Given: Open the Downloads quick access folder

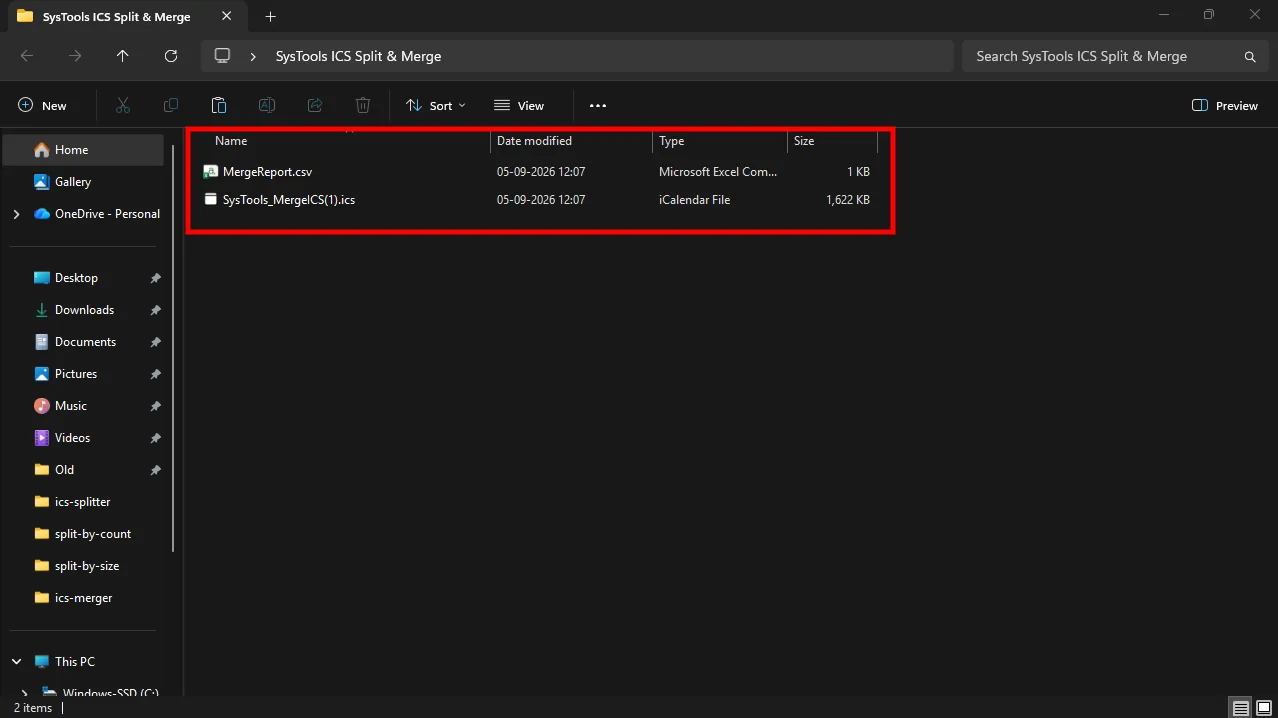Looking at the screenshot, I should tap(83, 310).
